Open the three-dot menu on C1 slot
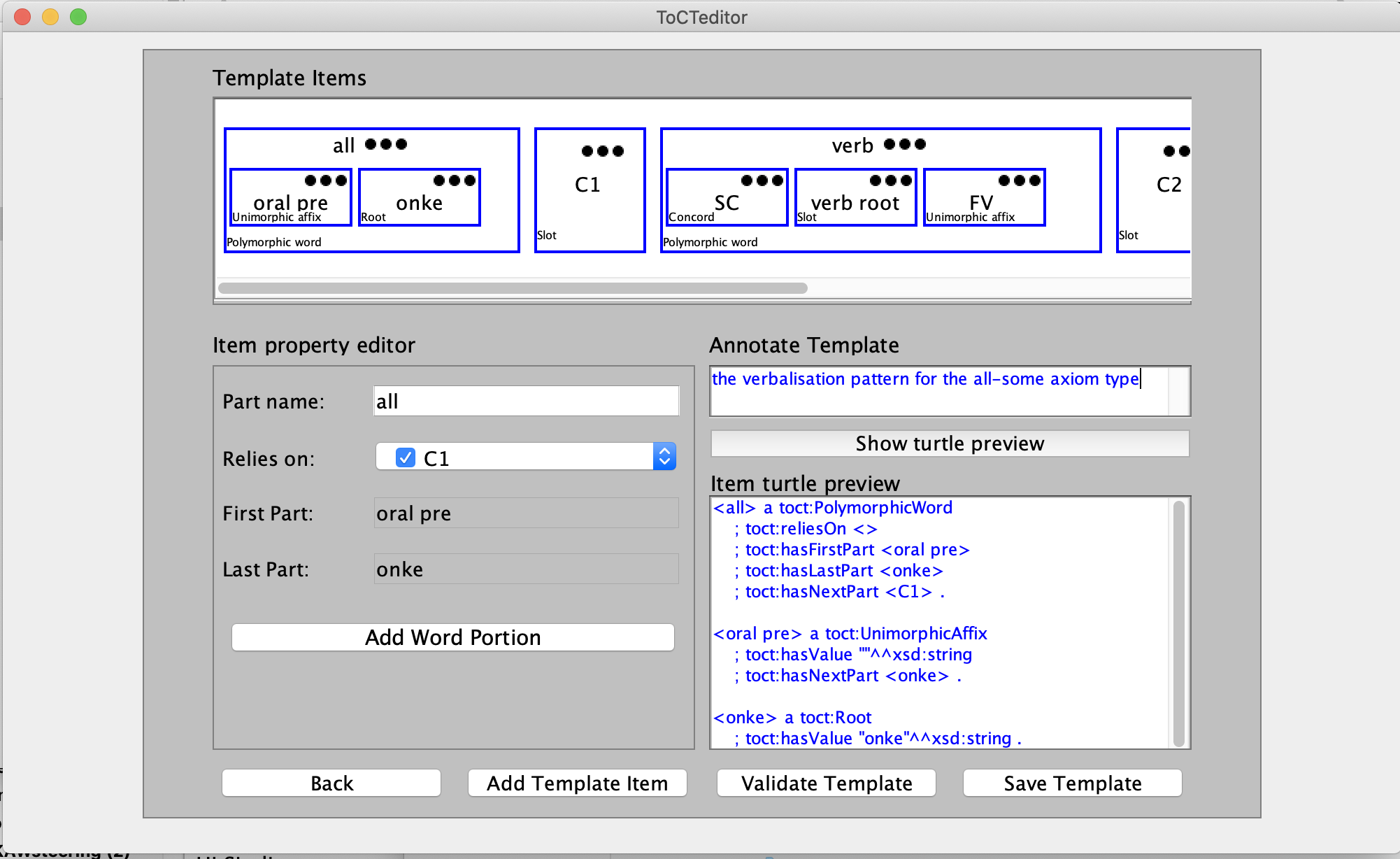This screenshot has height=859, width=1400. tap(602, 151)
